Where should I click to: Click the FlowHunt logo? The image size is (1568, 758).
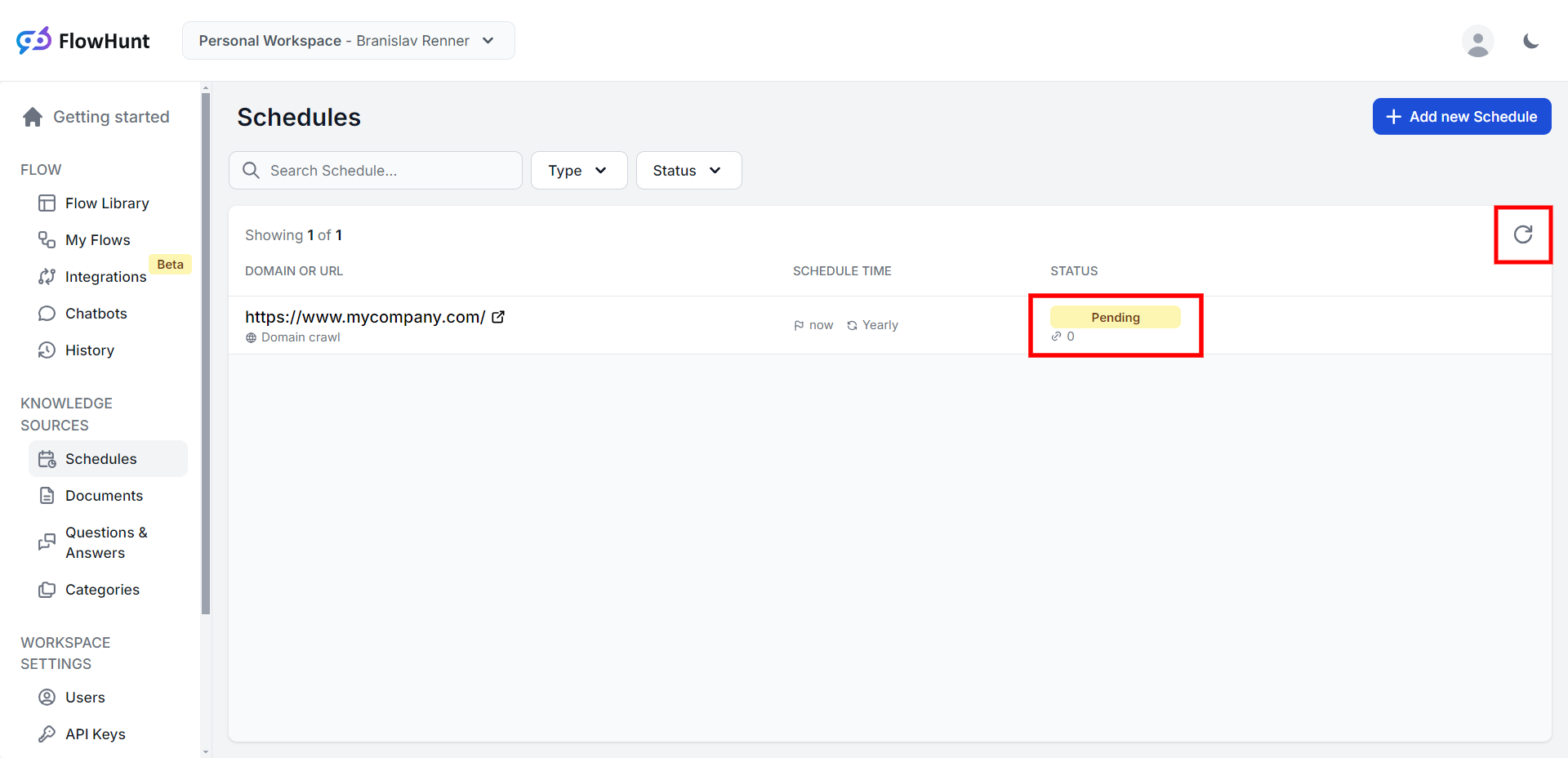coord(83,41)
